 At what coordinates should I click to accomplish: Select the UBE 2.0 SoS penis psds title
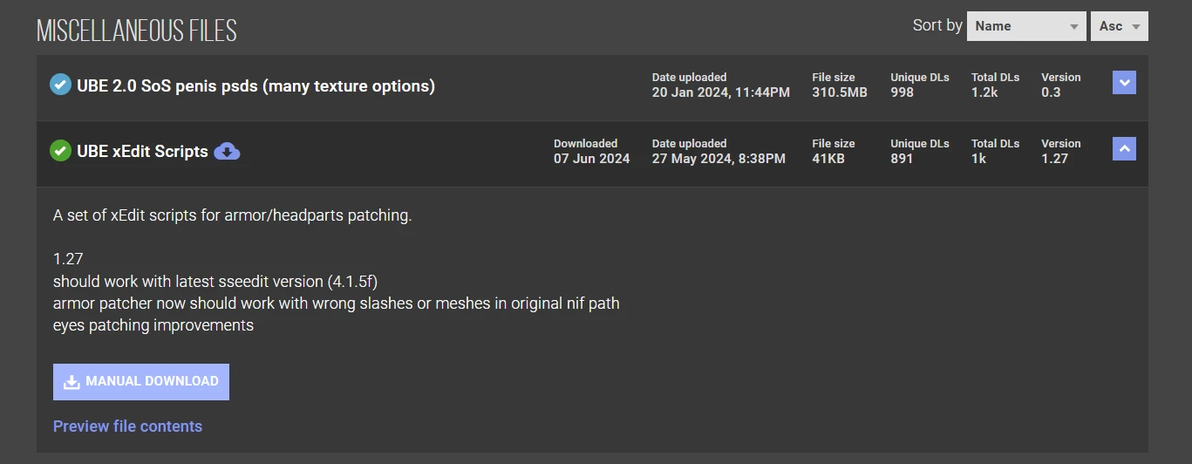tap(255, 86)
